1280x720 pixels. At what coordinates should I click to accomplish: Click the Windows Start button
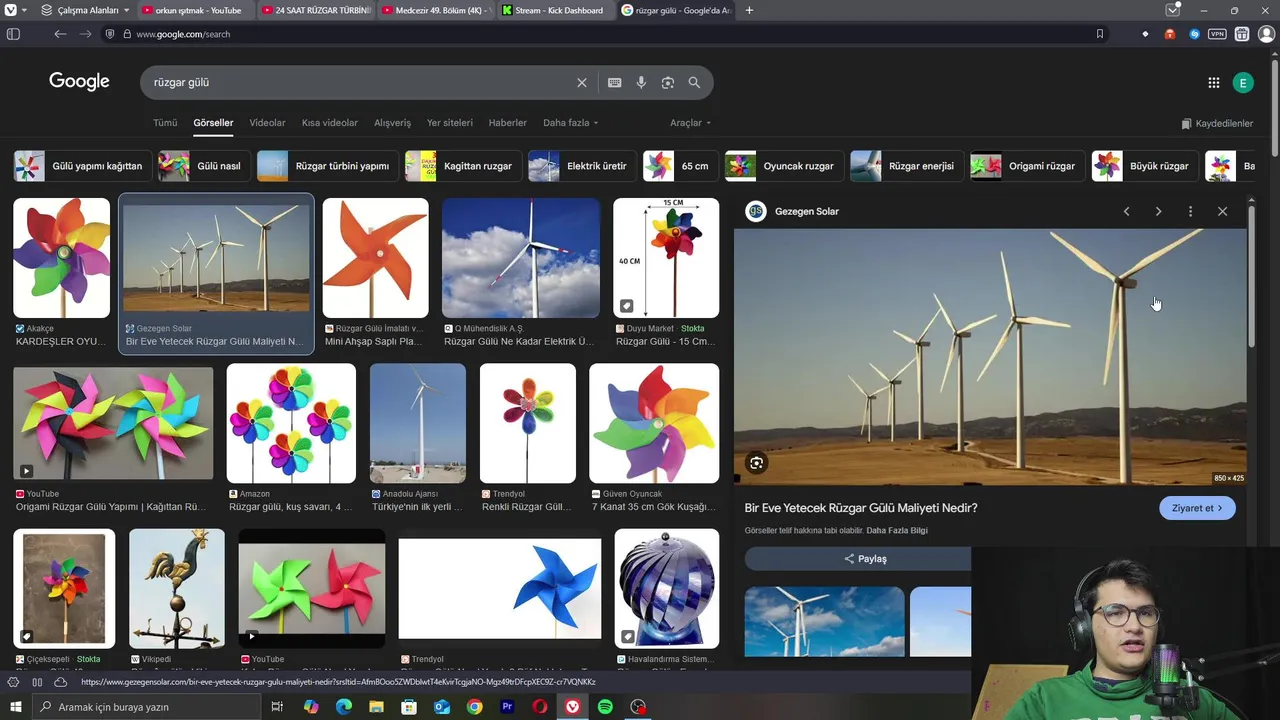[x=14, y=707]
